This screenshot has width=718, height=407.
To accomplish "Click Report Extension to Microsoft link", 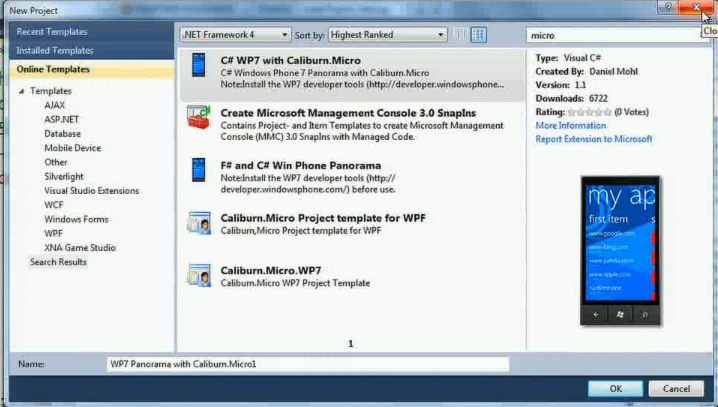I will tap(593, 139).
